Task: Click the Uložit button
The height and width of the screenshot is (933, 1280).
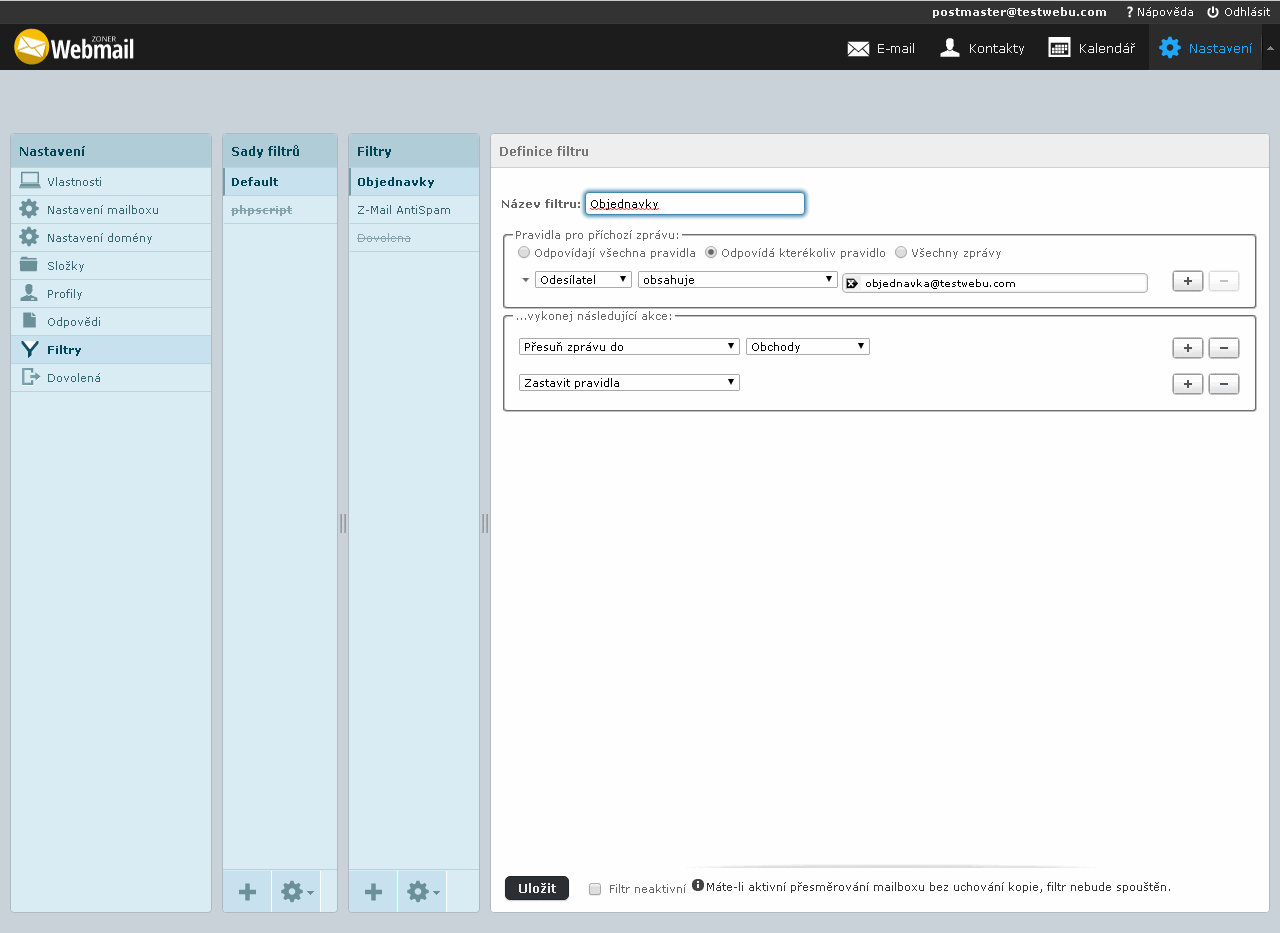Action: 537,888
